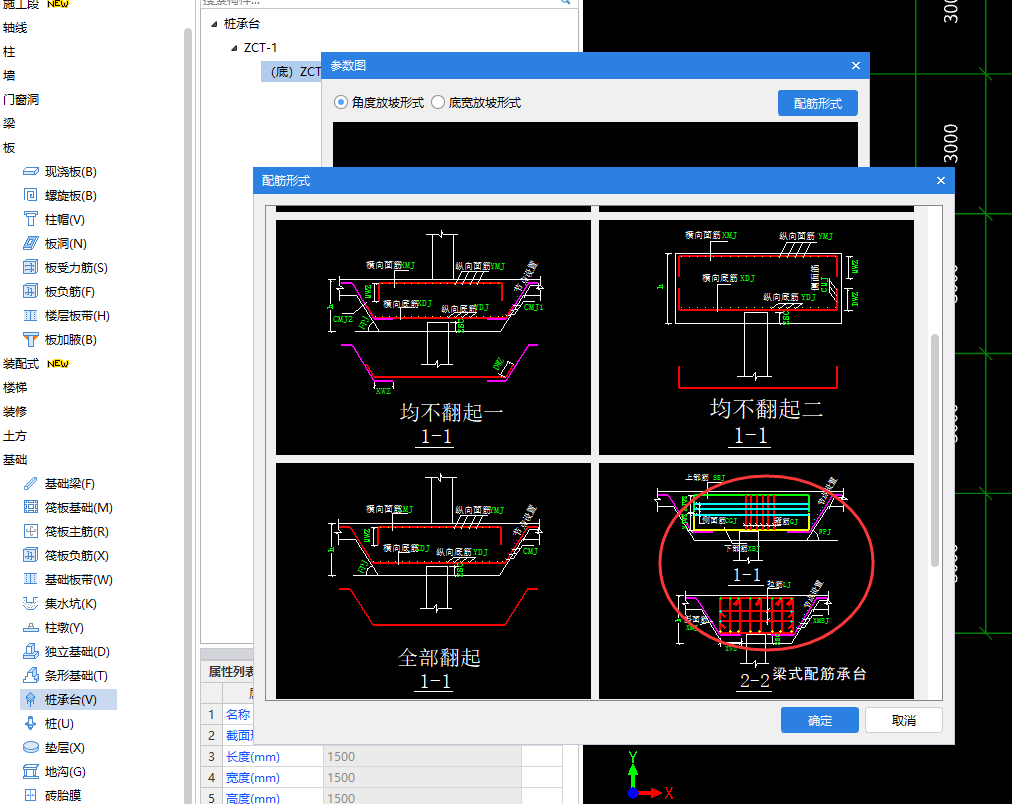Click the 长度 value field 1500
The width and height of the screenshot is (1012, 804).
422,756
